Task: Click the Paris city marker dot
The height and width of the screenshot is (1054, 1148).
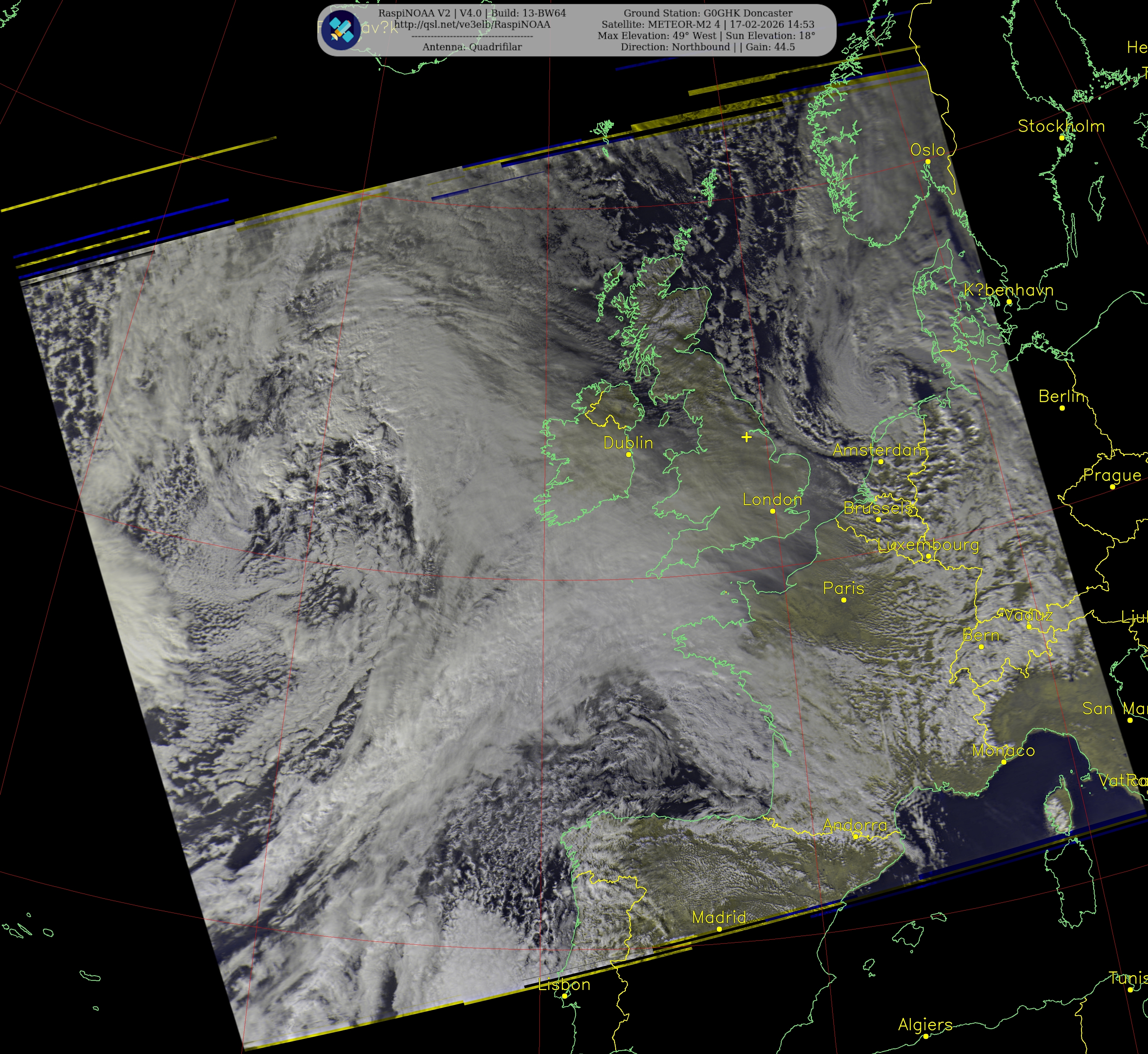Action: coord(844,600)
